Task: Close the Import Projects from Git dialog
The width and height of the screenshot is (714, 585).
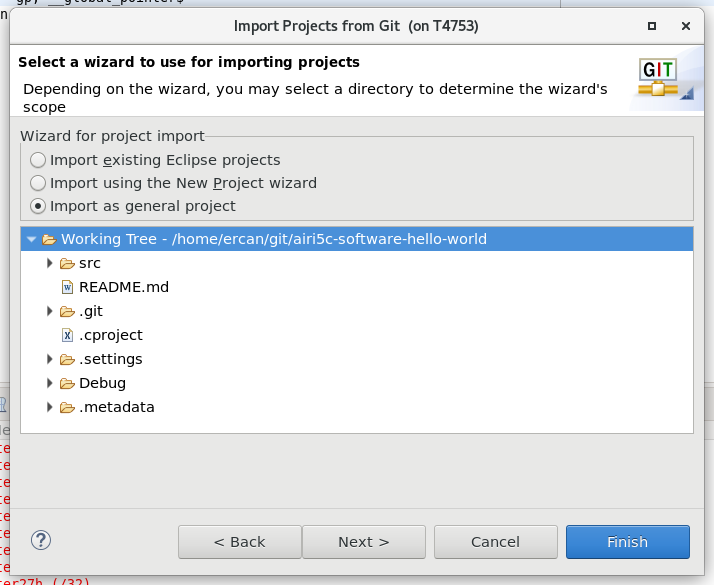Action: [686, 26]
